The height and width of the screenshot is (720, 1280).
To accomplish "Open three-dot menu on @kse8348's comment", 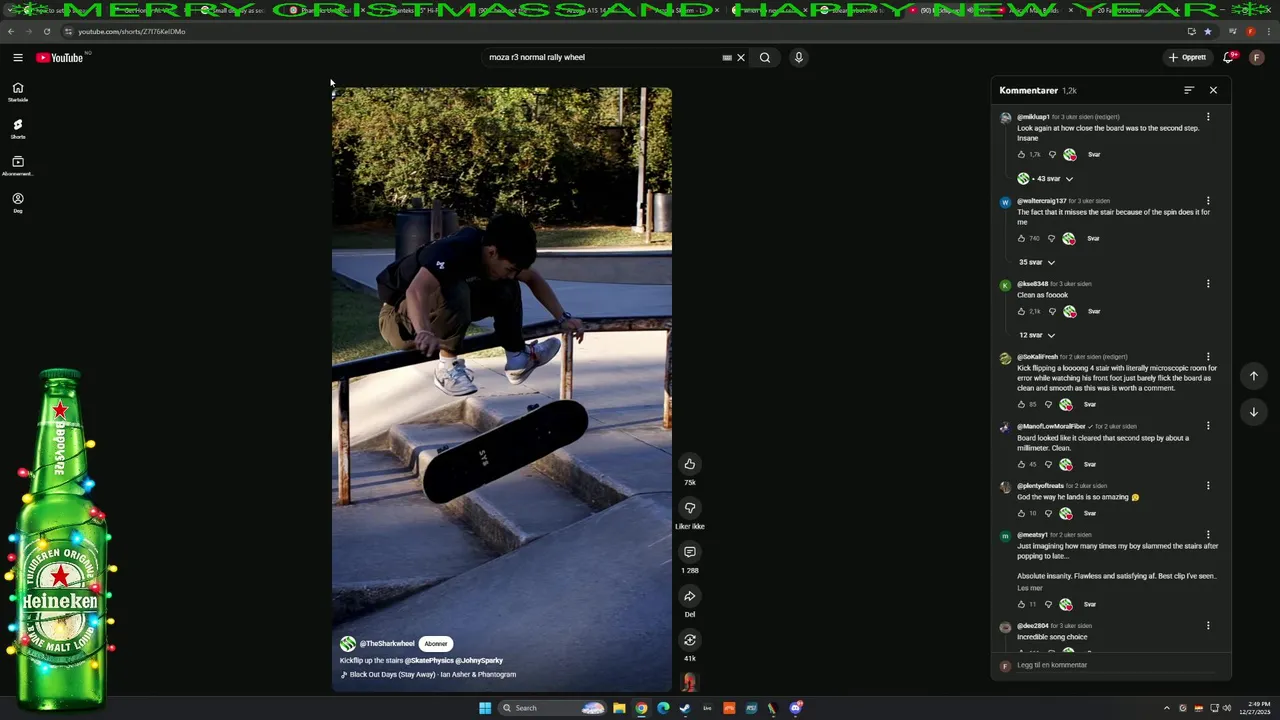I will (x=1208, y=284).
